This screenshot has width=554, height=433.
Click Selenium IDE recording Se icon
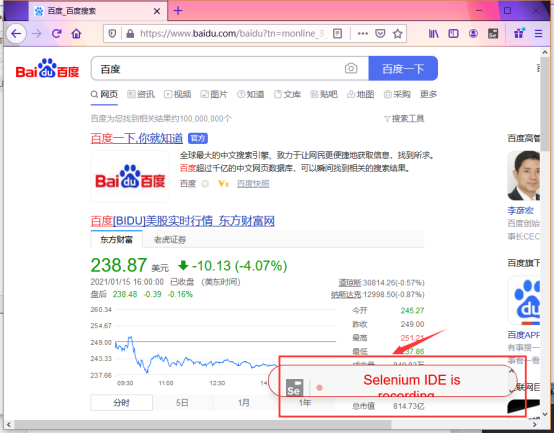294,388
